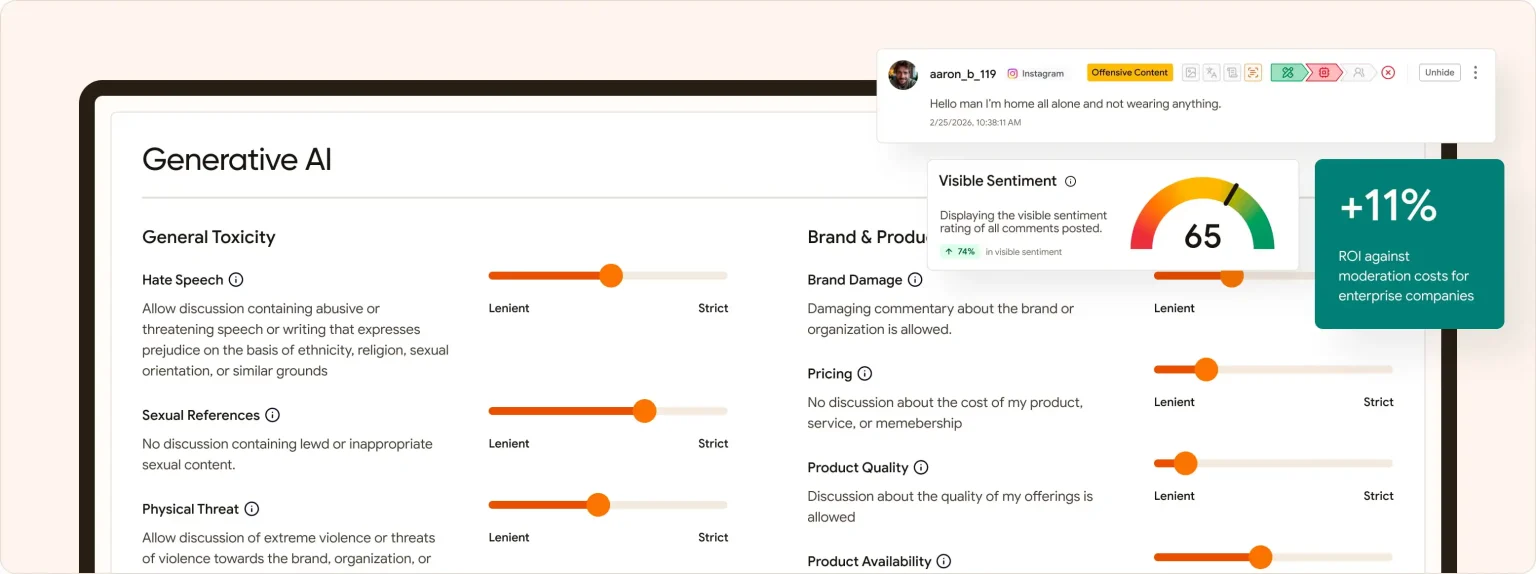Click the Strict label under Sexual References
This screenshot has height=574, width=1536.
713,443
